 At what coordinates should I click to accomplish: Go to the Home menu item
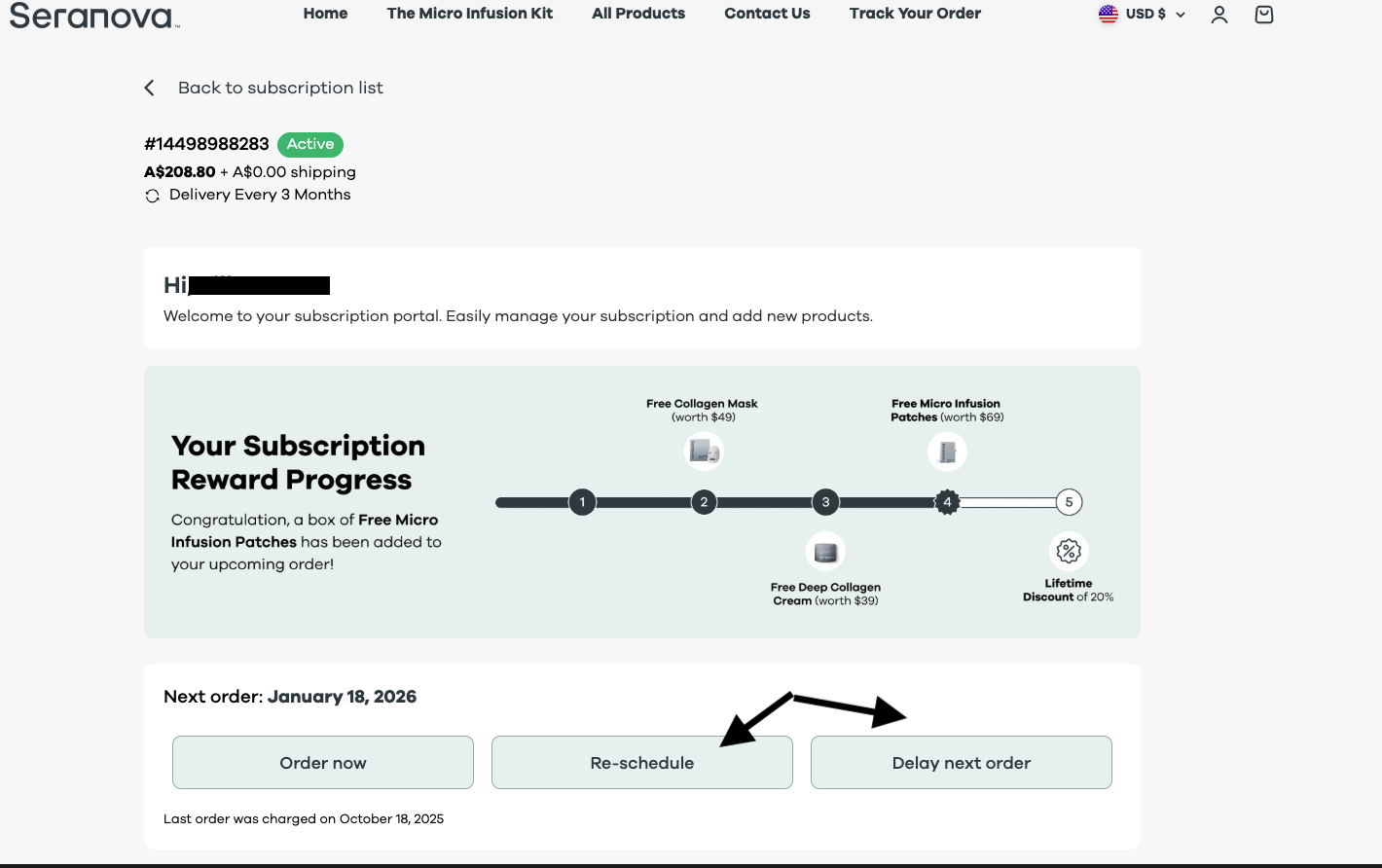(x=325, y=14)
